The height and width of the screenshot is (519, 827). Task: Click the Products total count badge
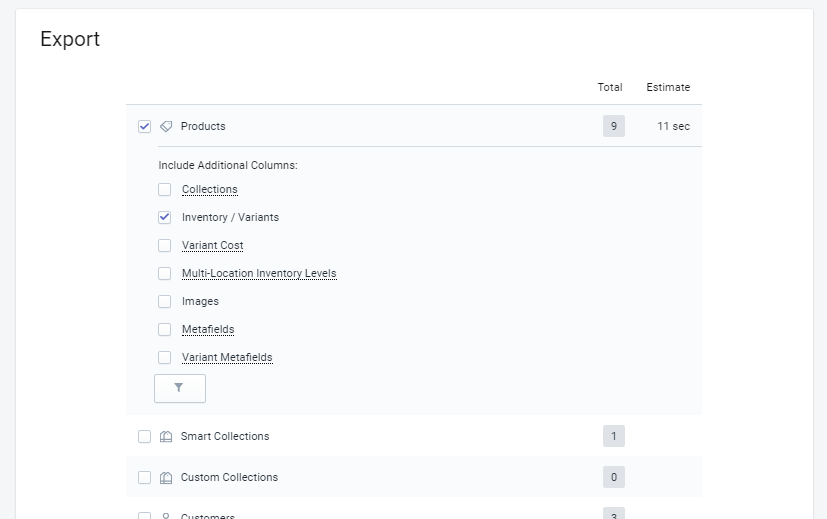click(613, 127)
